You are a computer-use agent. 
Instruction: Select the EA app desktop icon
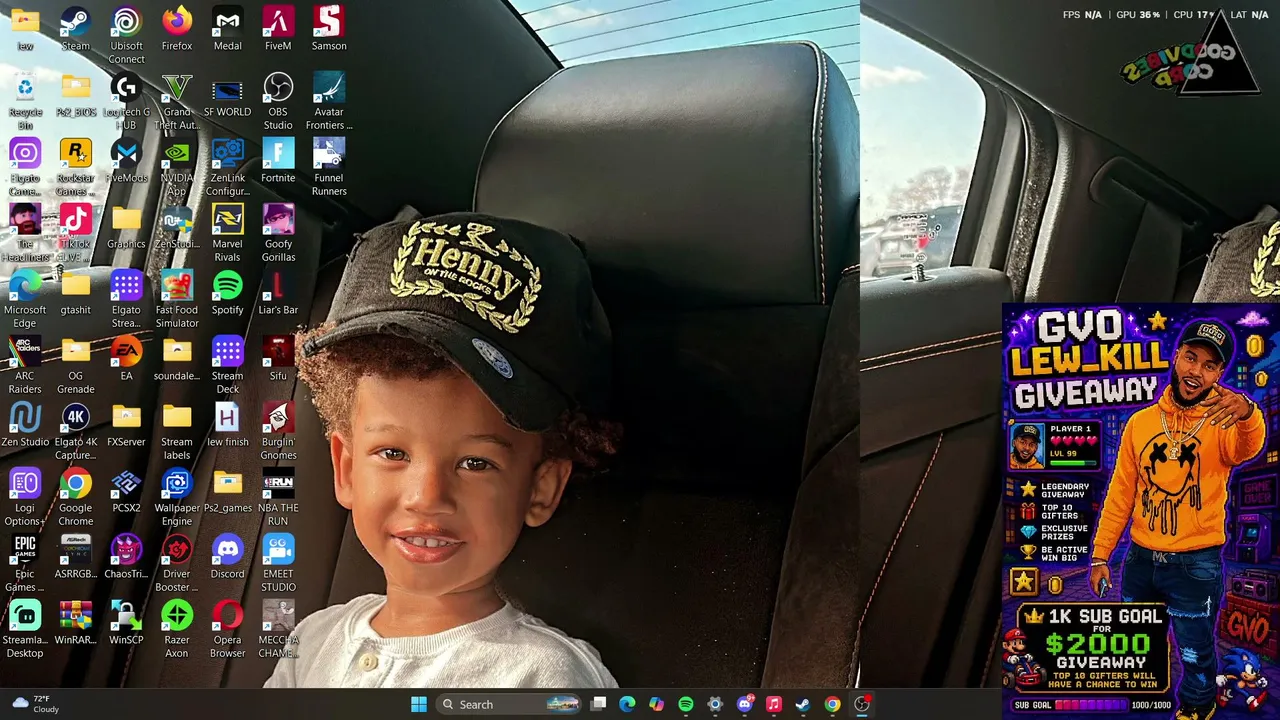(126, 359)
